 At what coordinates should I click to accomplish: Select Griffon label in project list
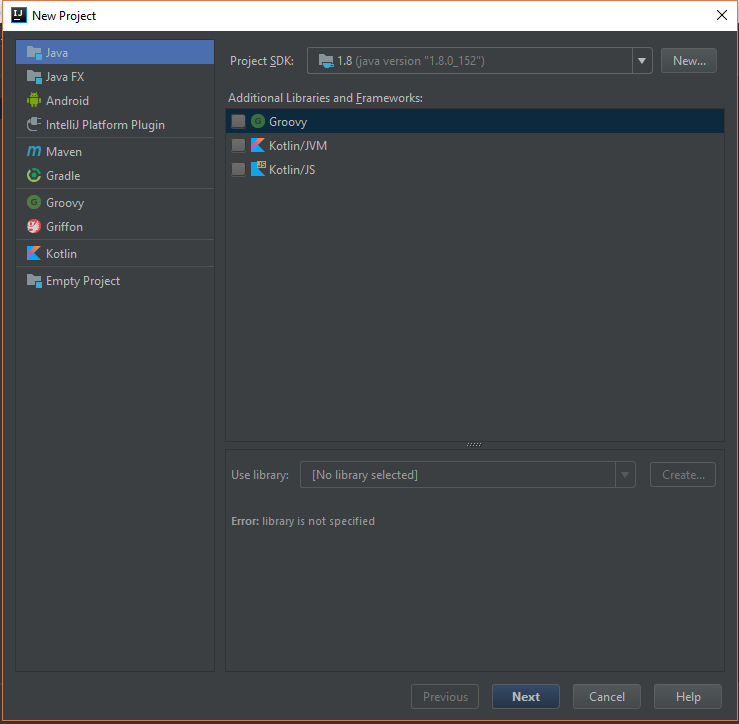coord(65,227)
